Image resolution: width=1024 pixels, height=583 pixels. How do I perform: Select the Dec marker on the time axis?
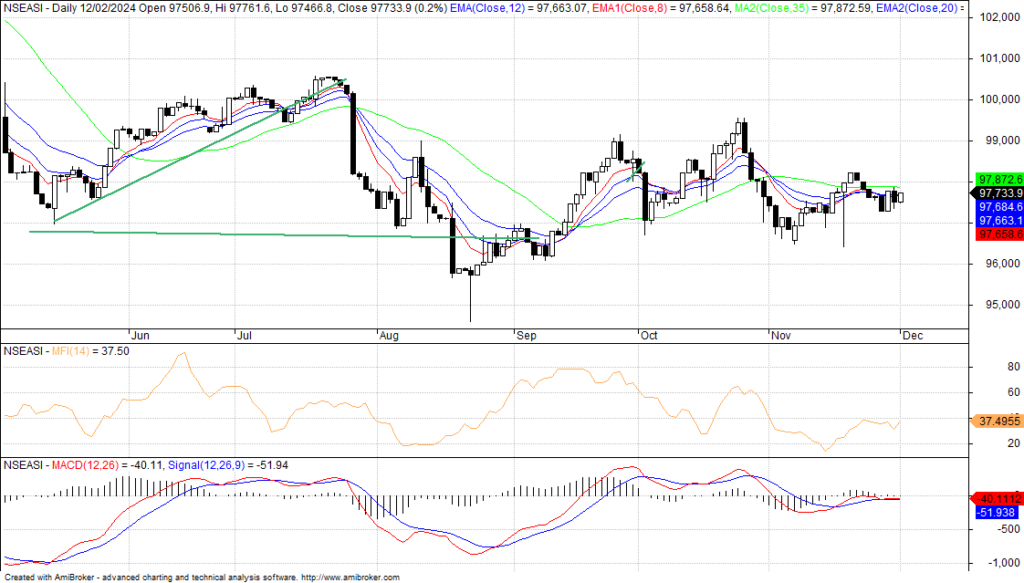(911, 337)
